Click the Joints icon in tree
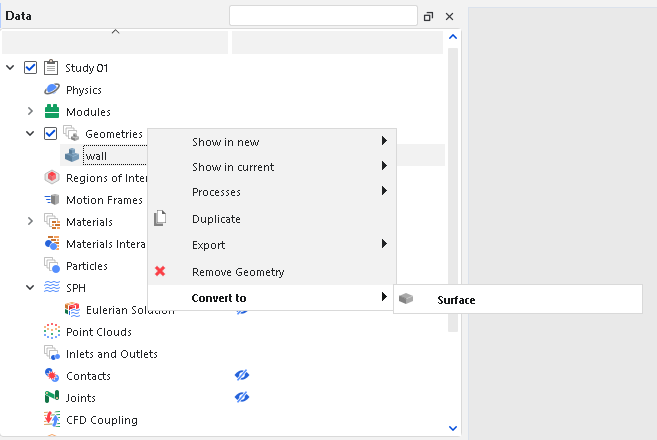657x440 pixels. click(x=52, y=398)
